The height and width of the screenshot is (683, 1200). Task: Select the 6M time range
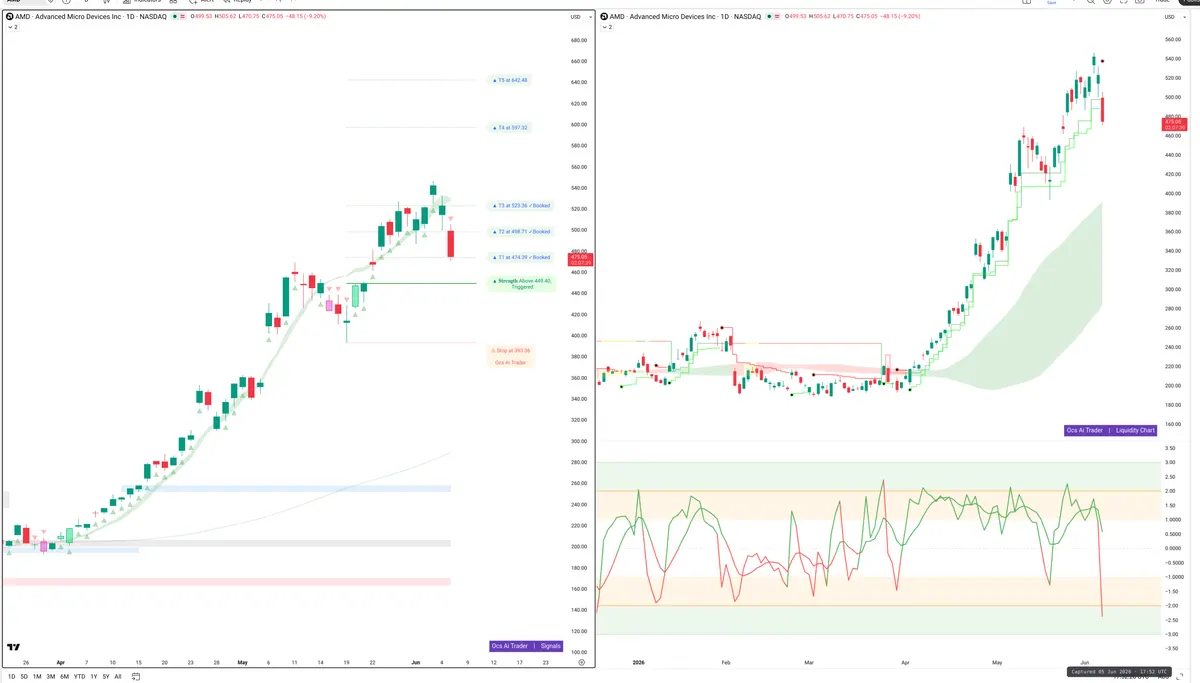pos(65,677)
